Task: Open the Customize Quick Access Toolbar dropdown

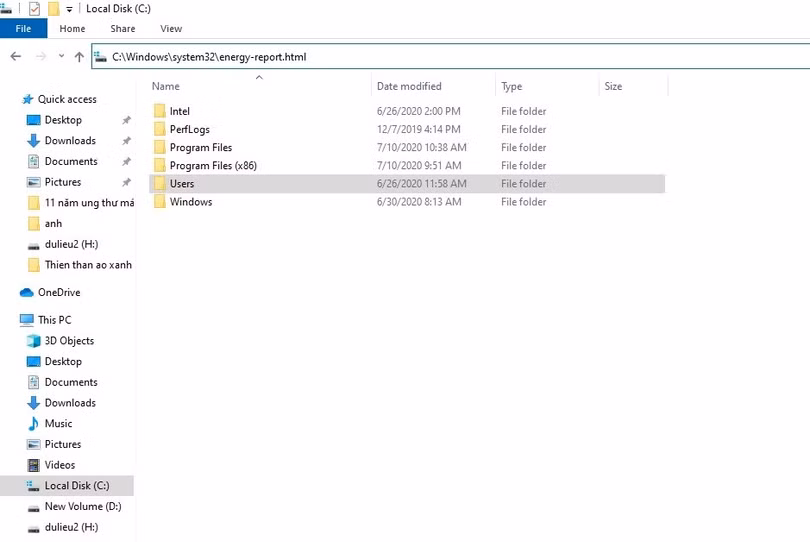Action: point(69,10)
